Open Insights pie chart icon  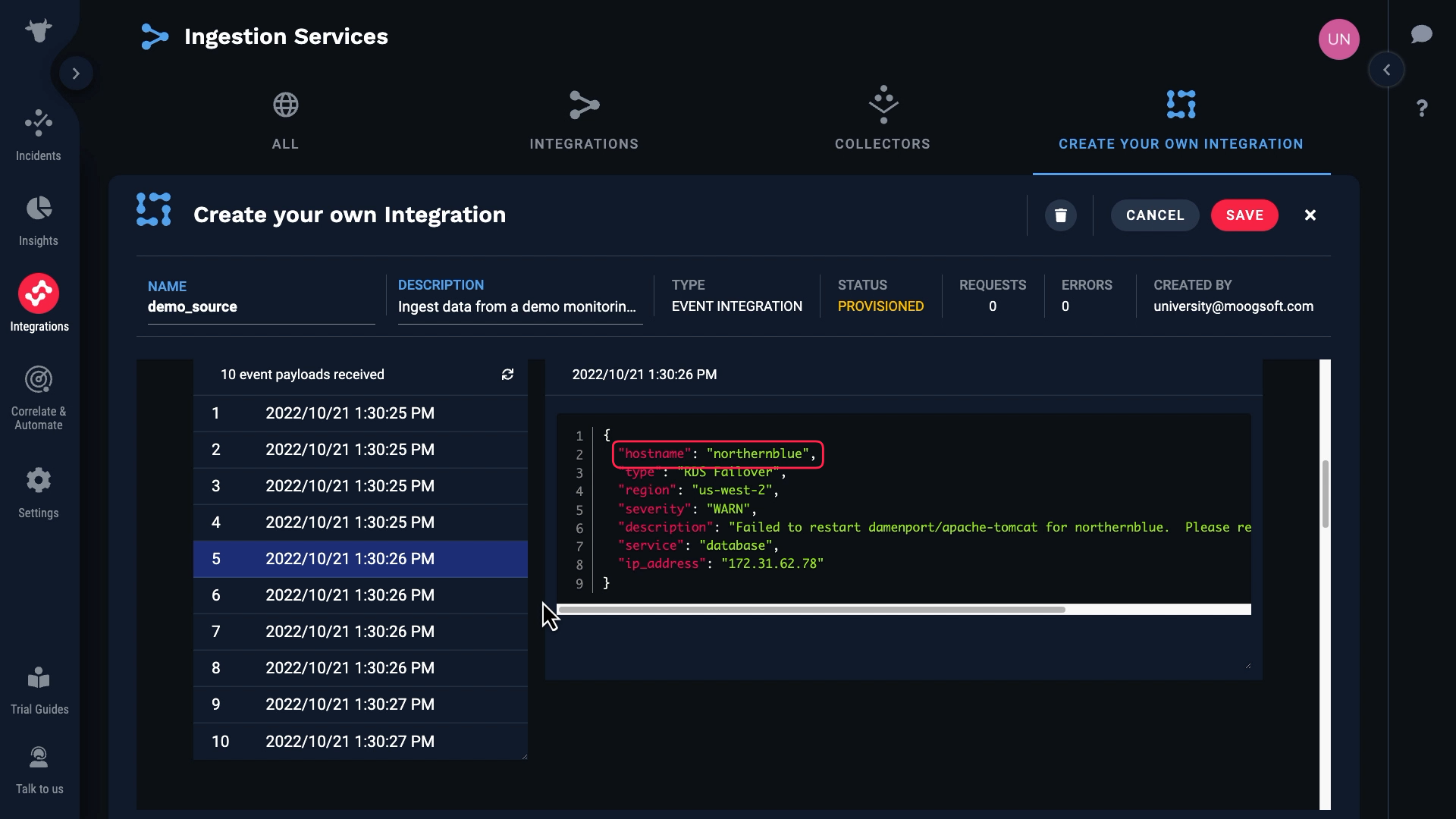click(38, 209)
